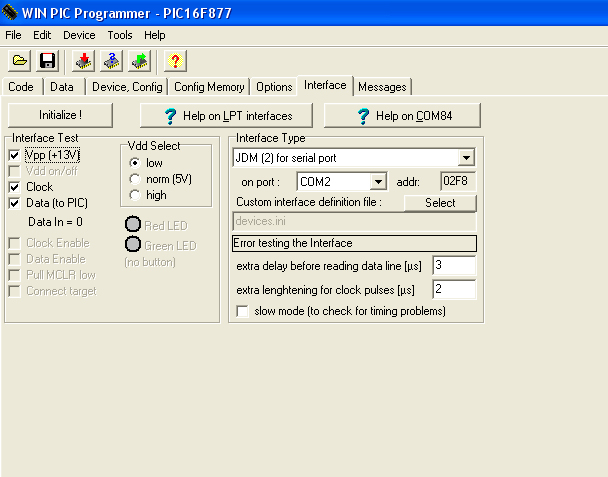Toggle Data (to PIC) checkbox
The width and height of the screenshot is (608, 477).
tap(14, 203)
